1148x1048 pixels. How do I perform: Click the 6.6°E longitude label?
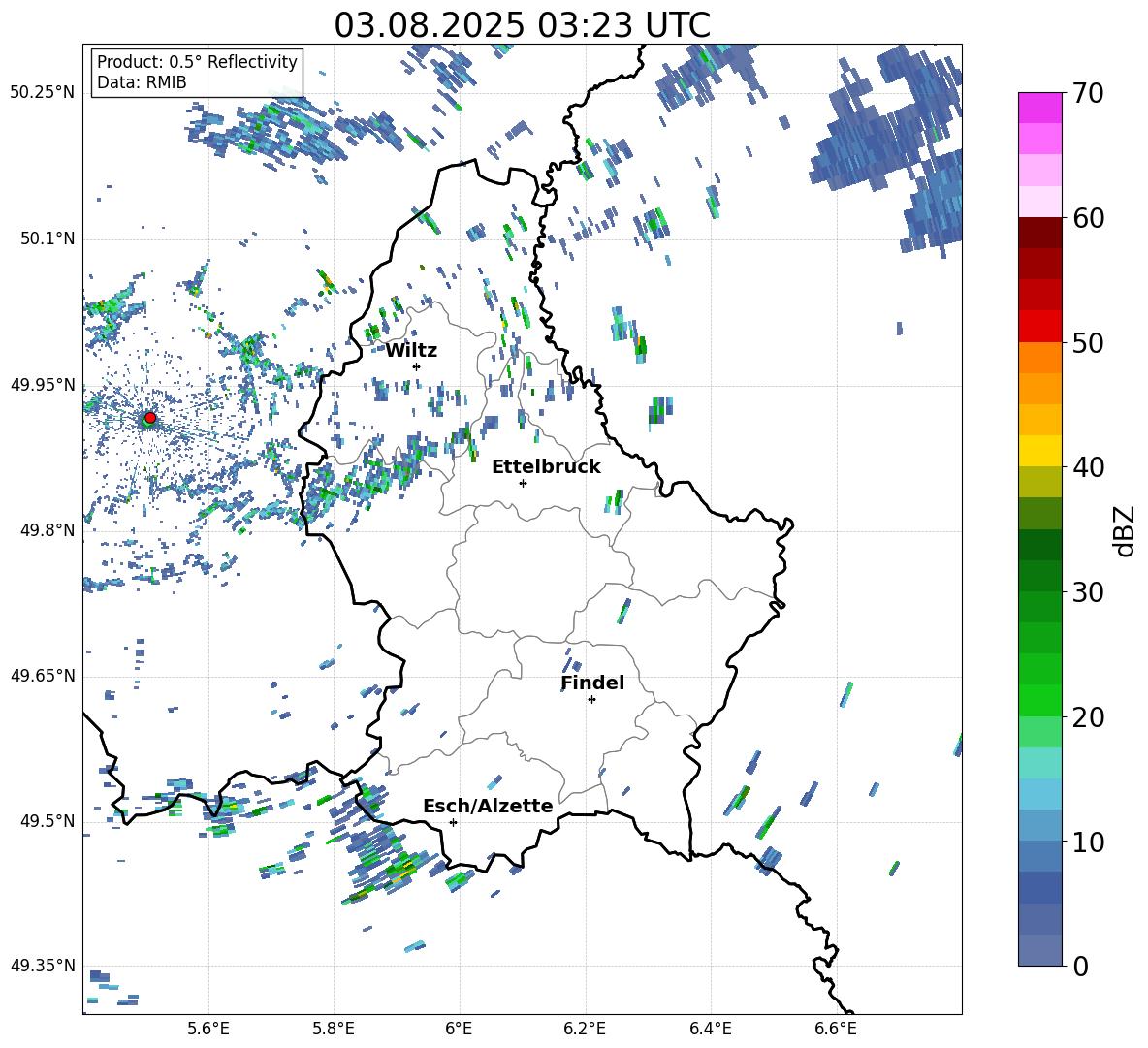(x=836, y=1029)
